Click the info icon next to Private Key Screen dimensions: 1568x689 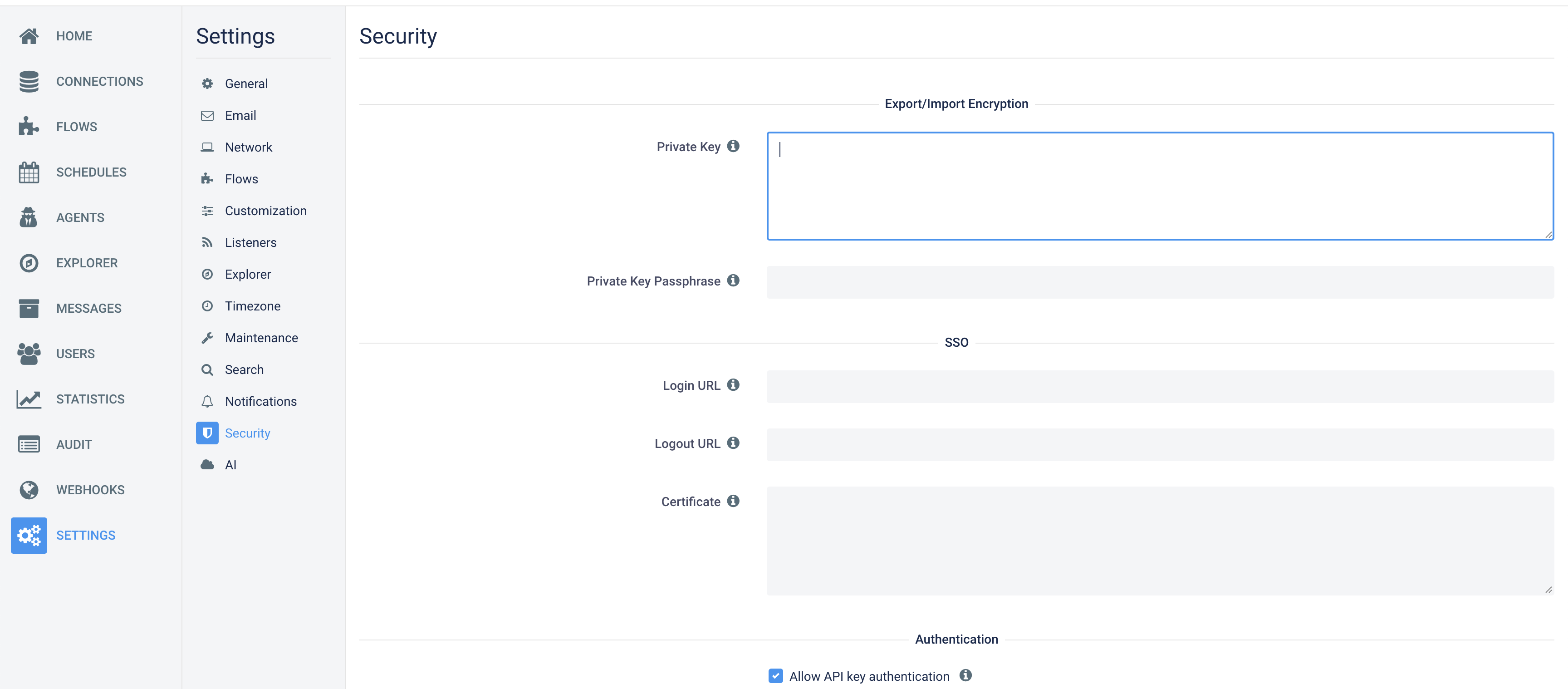[x=733, y=146]
